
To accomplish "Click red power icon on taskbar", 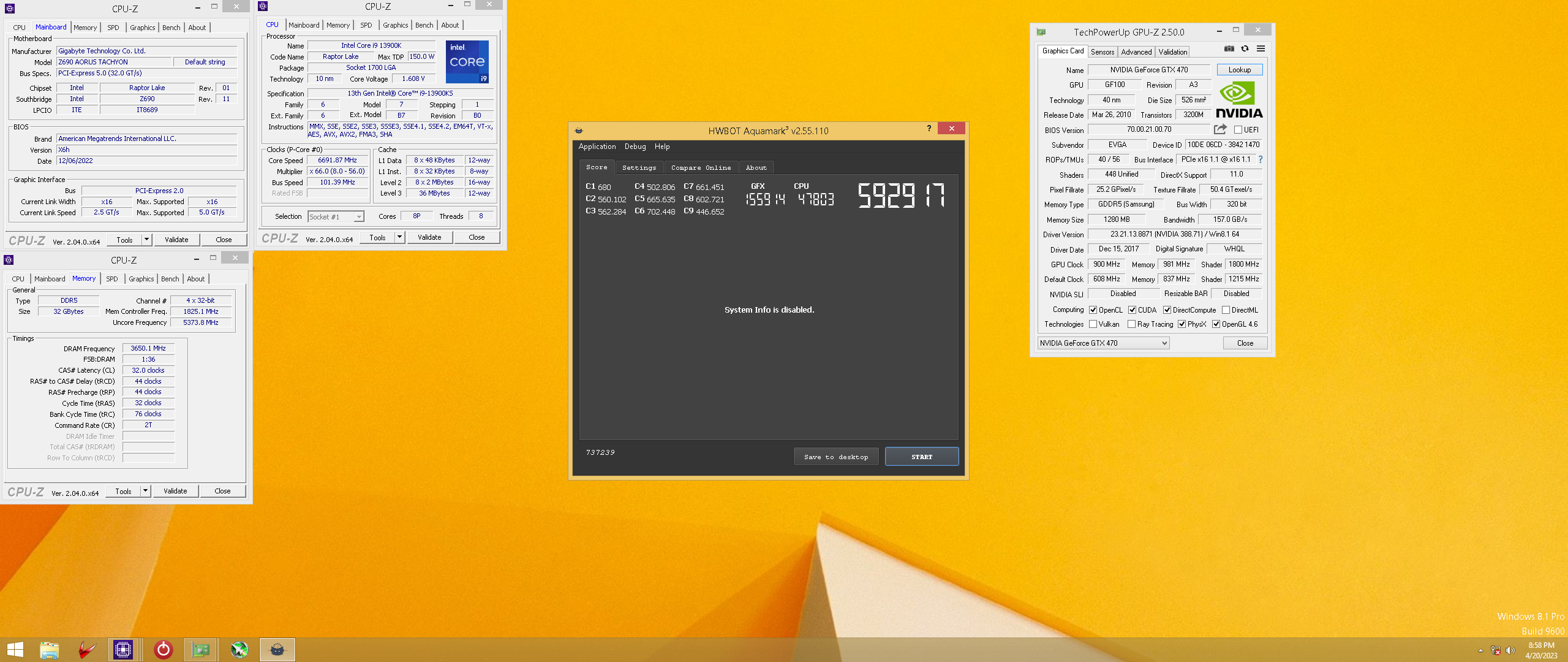I will [x=163, y=650].
